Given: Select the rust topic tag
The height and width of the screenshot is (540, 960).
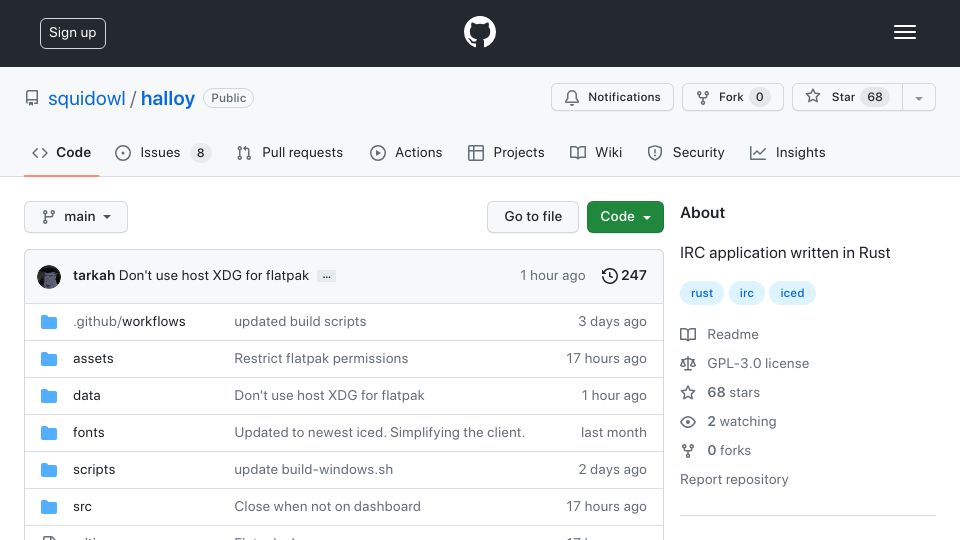Looking at the screenshot, I should 702,293.
